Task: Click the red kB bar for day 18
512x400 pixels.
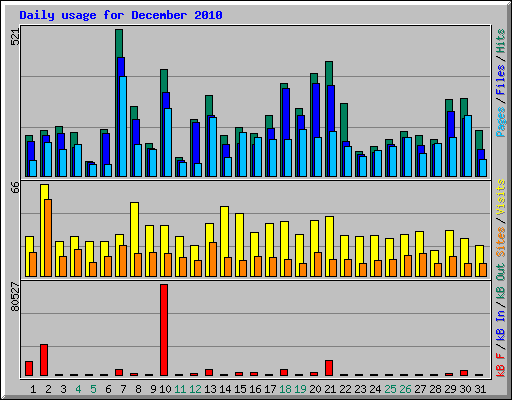Action: pos(284,372)
